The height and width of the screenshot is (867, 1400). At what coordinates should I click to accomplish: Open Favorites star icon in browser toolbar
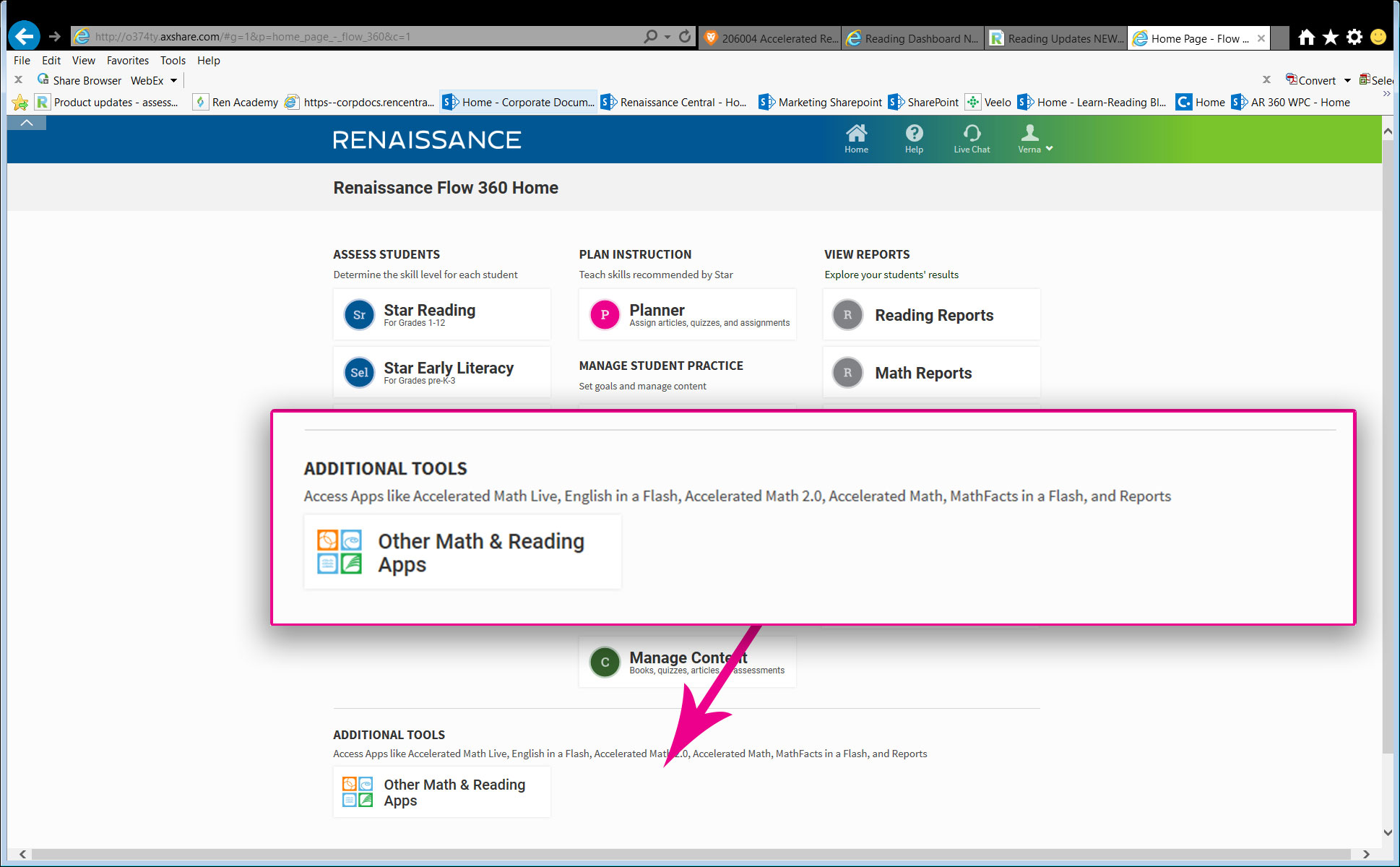click(x=1331, y=37)
